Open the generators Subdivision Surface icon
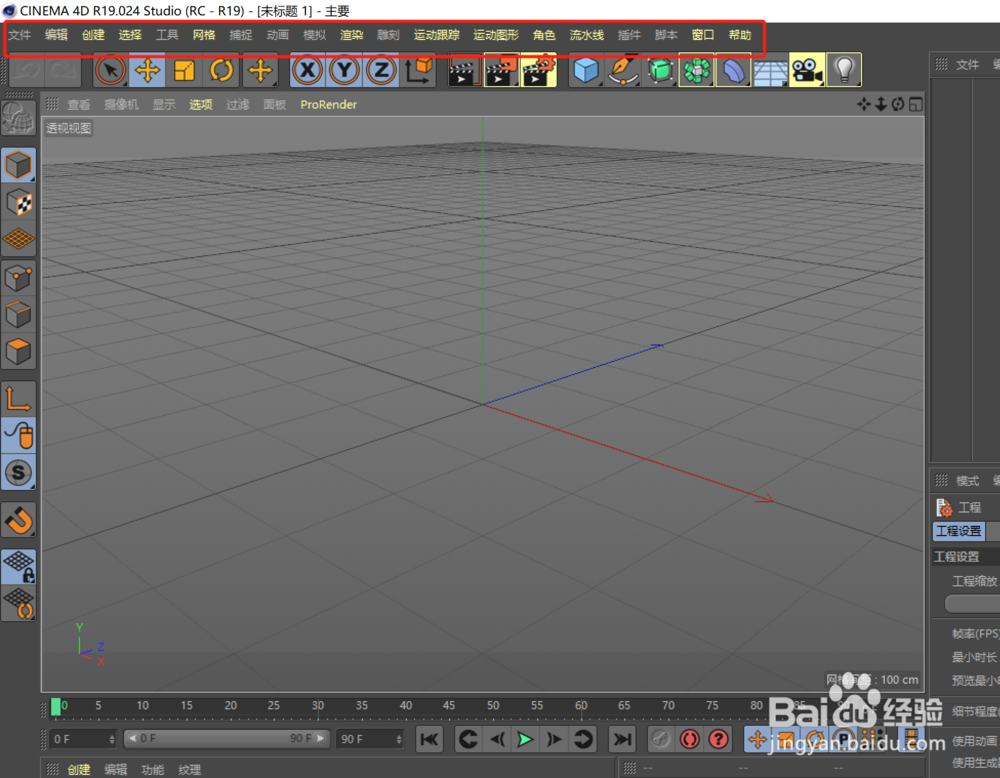Screen dimensions: 1000x778 coord(660,70)
